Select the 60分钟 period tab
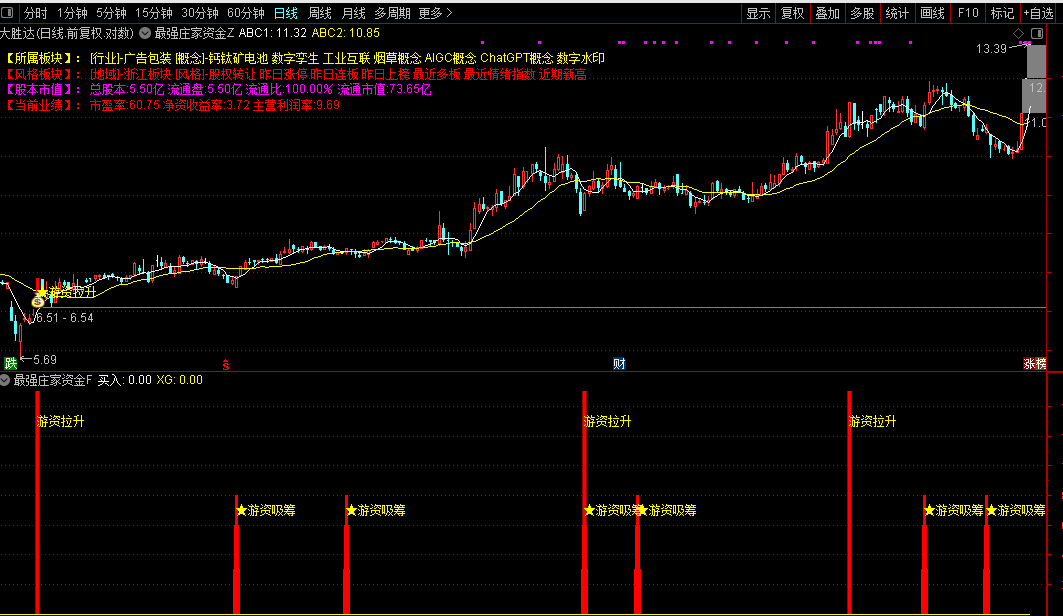 pos(245,13)
